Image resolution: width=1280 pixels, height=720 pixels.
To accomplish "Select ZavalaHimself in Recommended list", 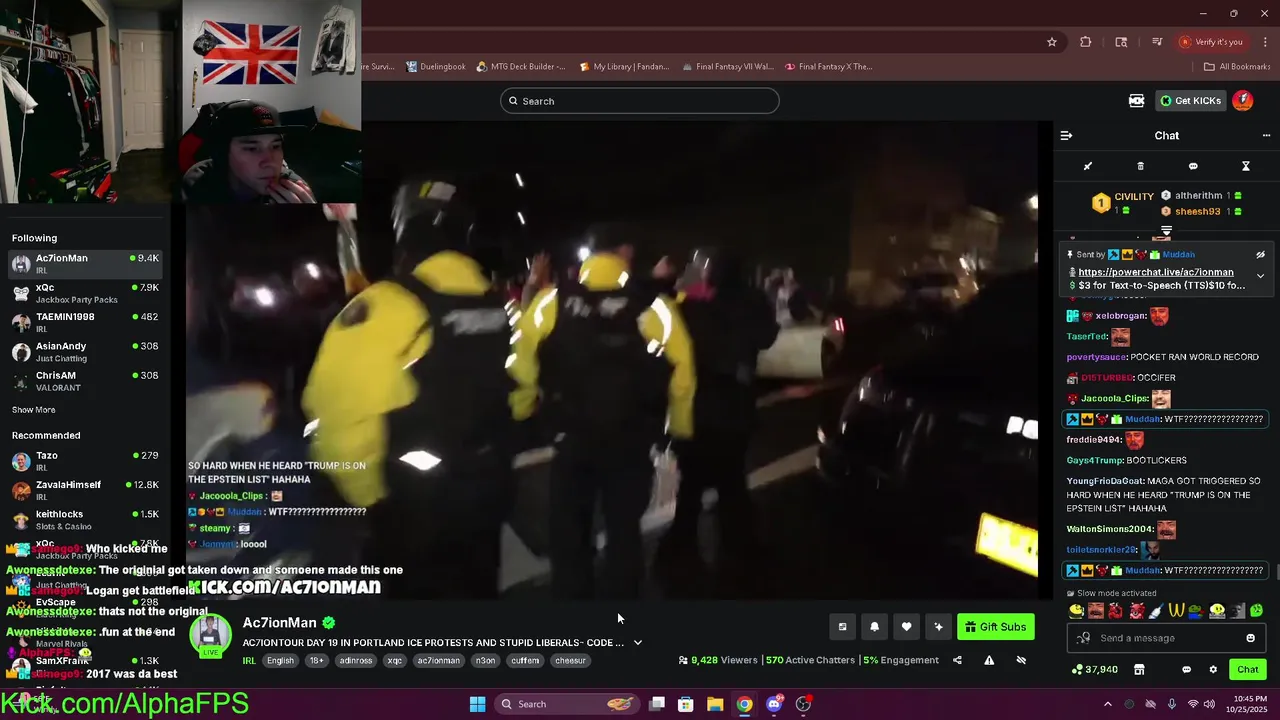I will [x=85, y=490].
